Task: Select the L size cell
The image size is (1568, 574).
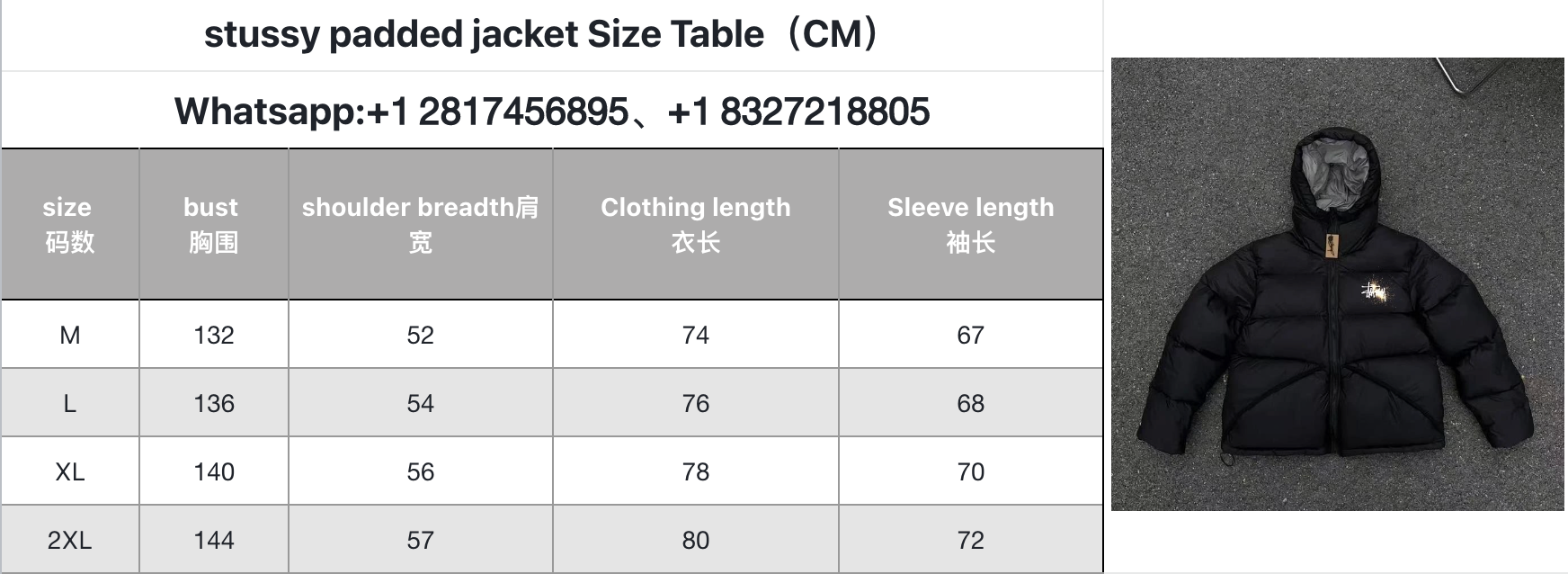Action: click(70, 403)
